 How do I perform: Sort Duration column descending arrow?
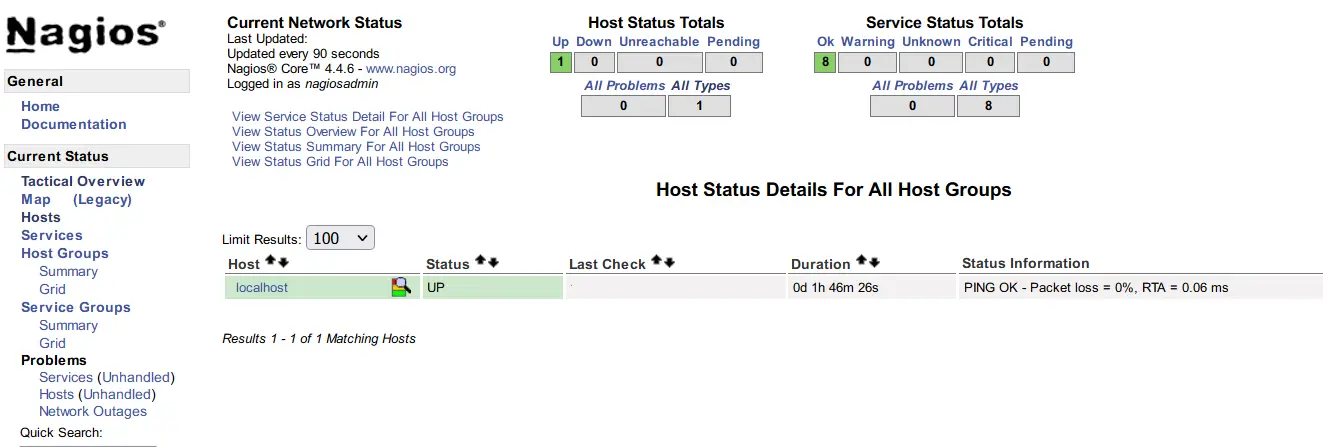pyautogui.click(x=874, y=262)
